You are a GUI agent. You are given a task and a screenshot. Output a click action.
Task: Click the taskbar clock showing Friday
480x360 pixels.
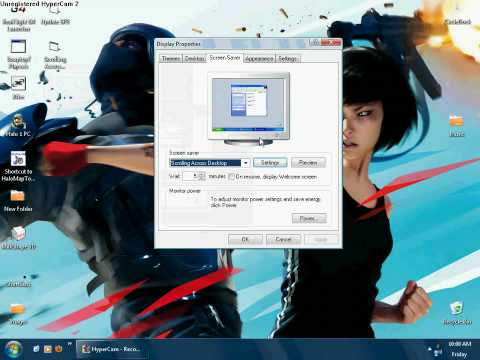[459, 349]
